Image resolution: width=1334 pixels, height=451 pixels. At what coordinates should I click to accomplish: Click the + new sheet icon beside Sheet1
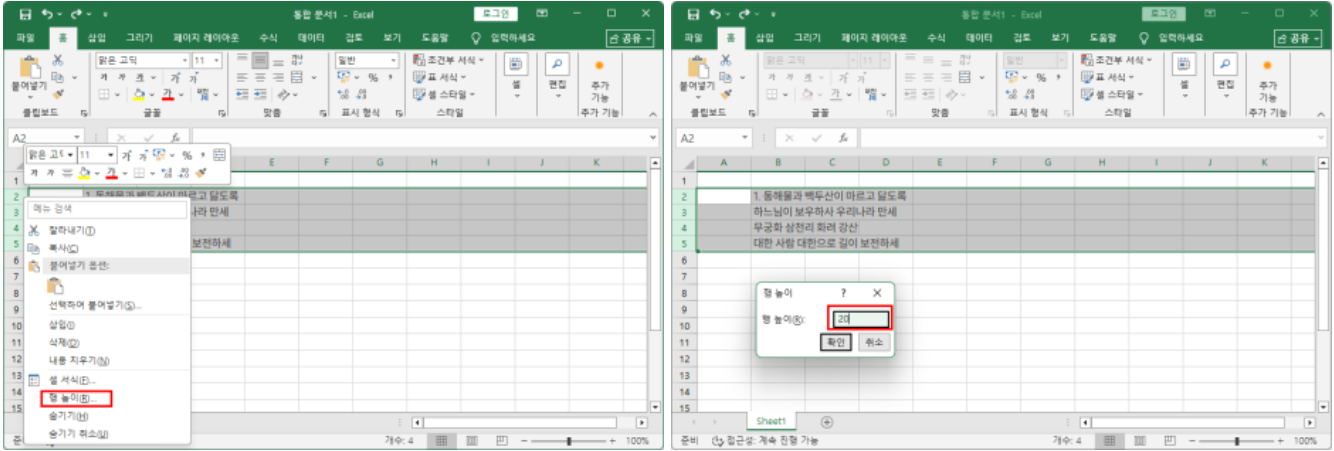[826, 422]
